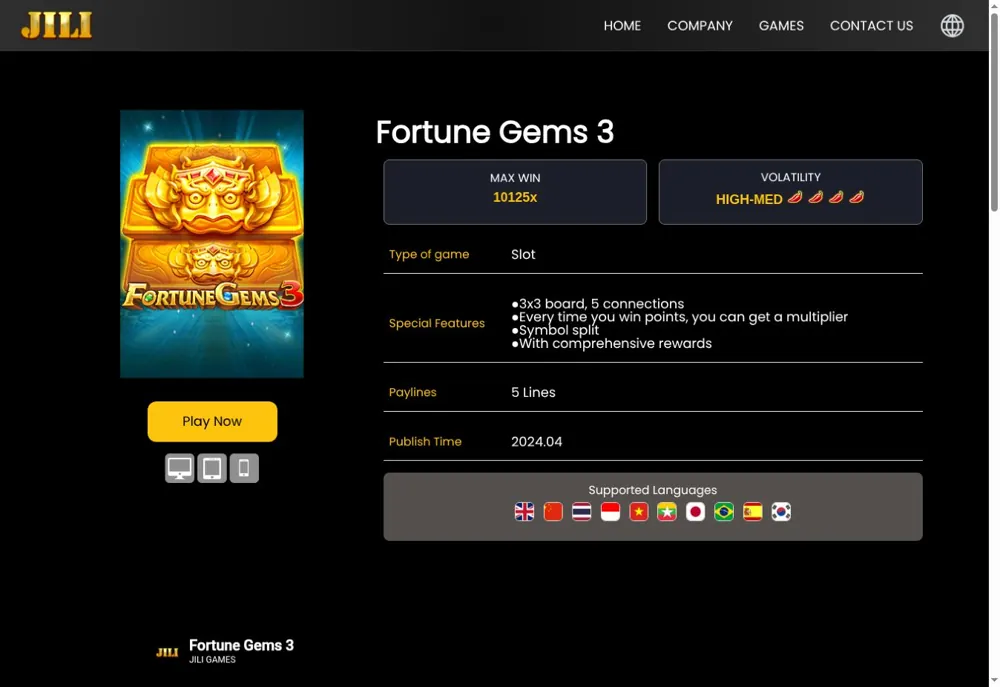1000x687 pixels.
Task: Click the Fortune Gems 3 page heading
Action: 495,132
